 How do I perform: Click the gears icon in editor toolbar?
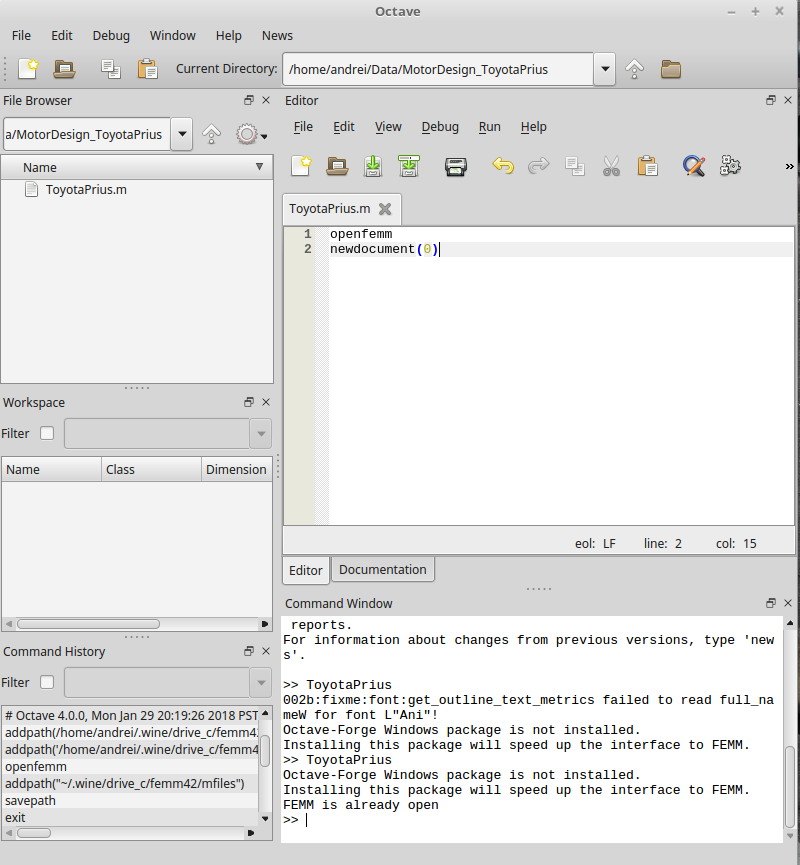(730, 166)
